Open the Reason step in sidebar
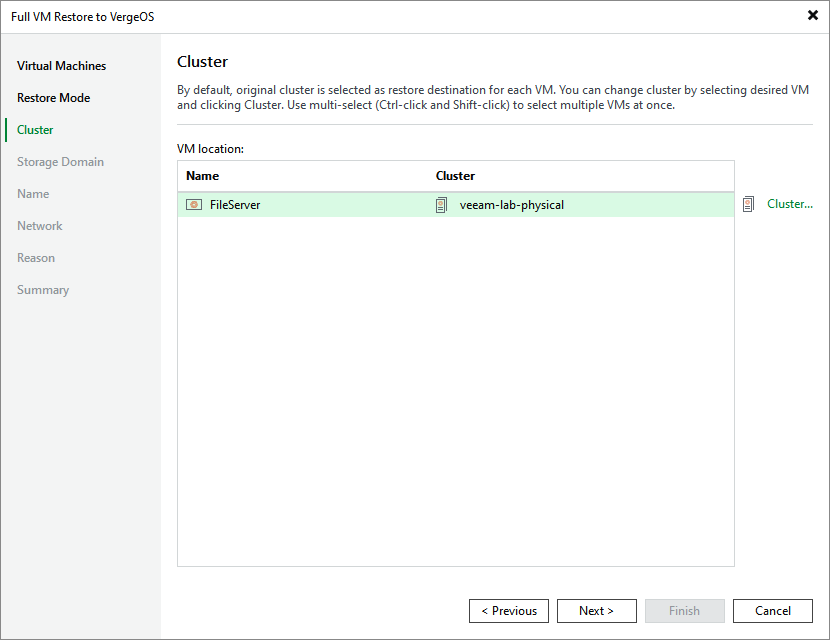Viewport: 830px width, 640px height. click(x=36, y=258)
